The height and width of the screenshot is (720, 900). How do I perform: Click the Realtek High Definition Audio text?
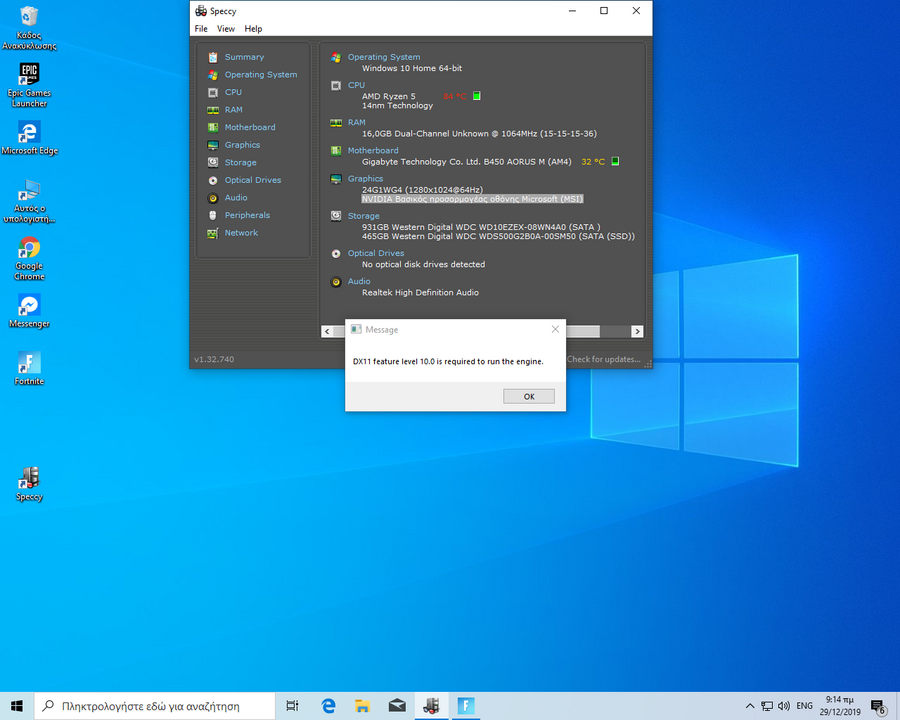click(420, 292)
